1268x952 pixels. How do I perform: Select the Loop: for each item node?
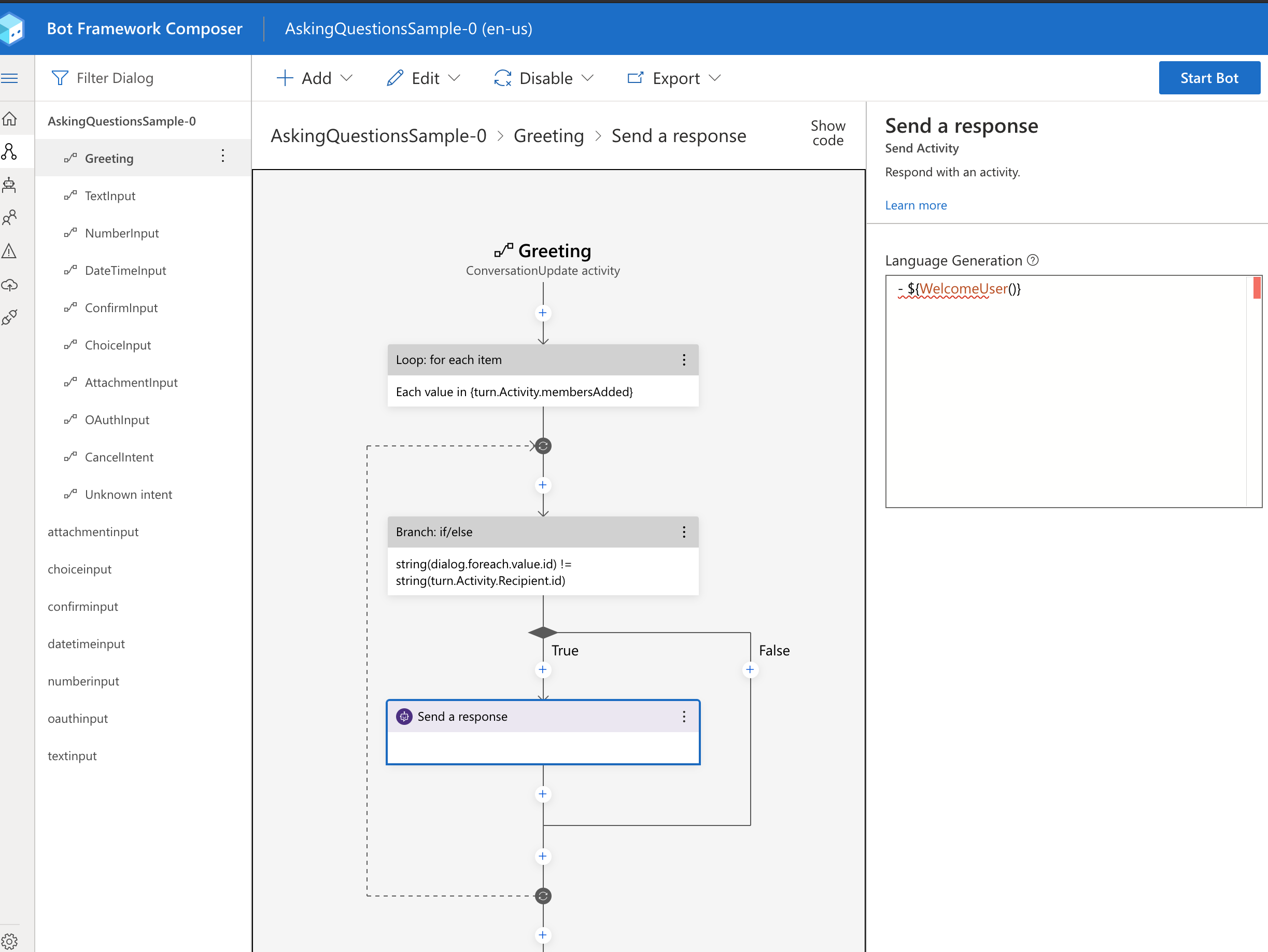543,375
